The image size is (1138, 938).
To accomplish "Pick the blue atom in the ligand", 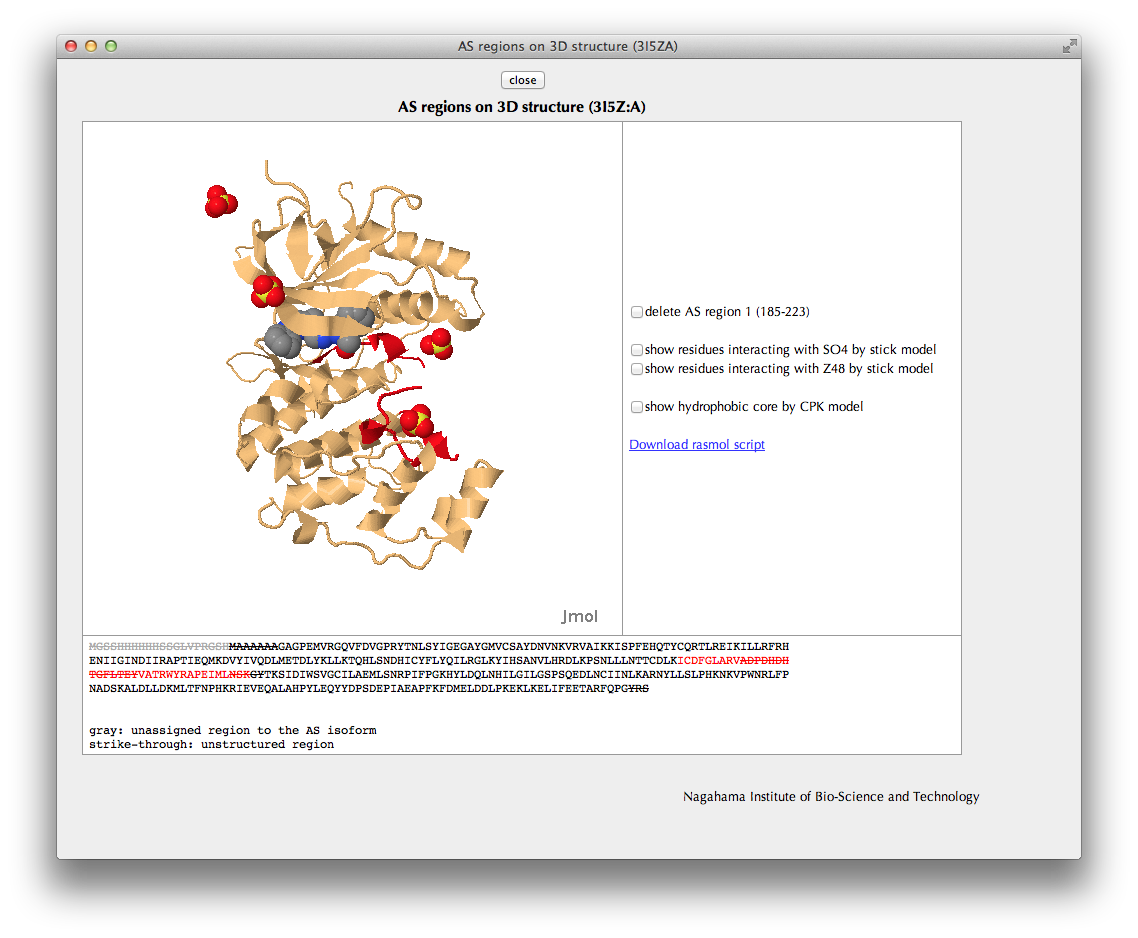I will pos(323,342).
